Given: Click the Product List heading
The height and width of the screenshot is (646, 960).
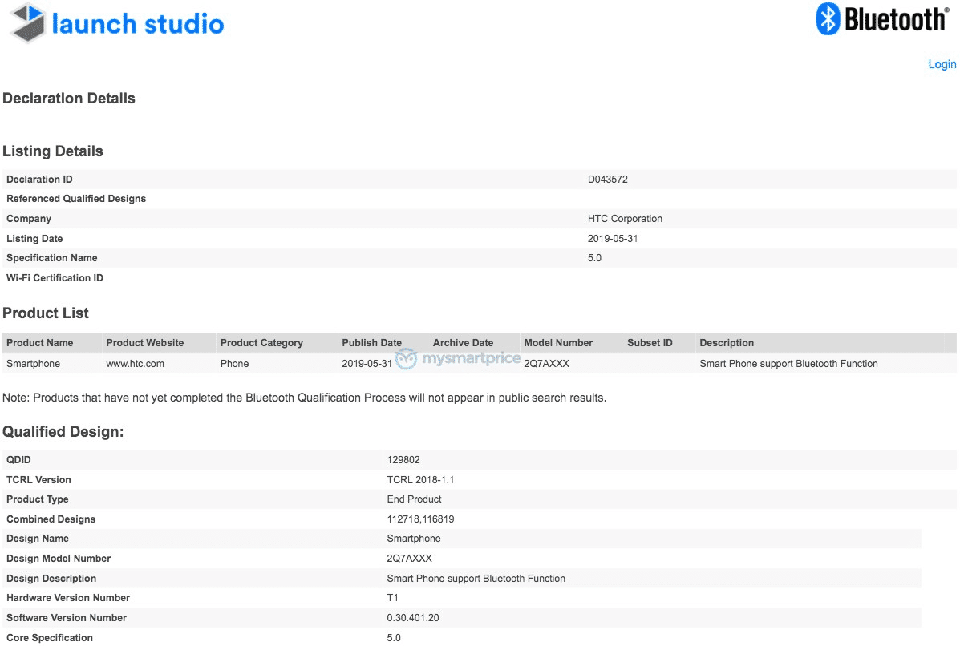Looking at the screenshot, I should pos(45,313).
